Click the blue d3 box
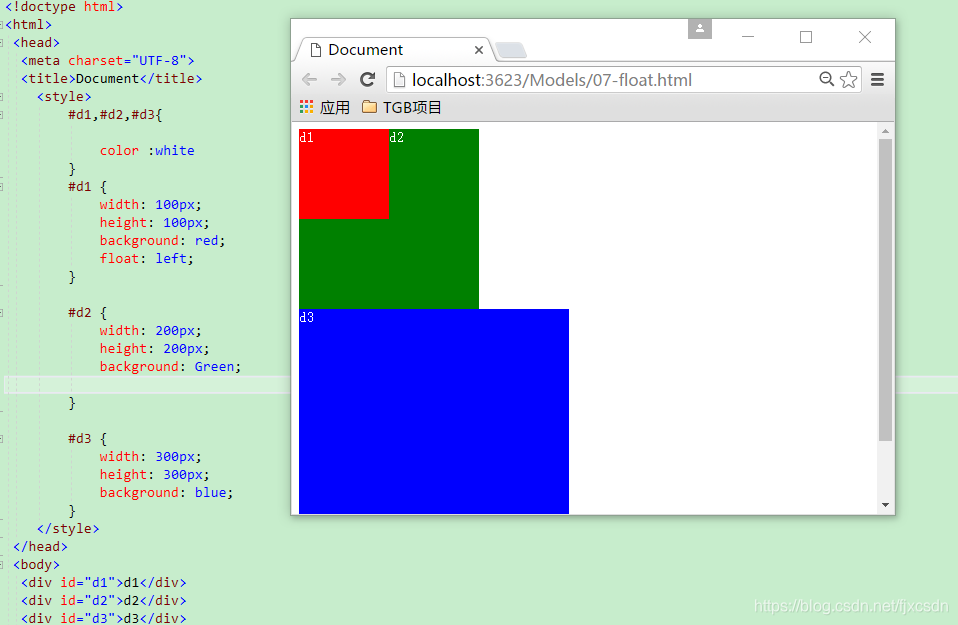This screenshot has height=625, width=958. pos(434,411)
